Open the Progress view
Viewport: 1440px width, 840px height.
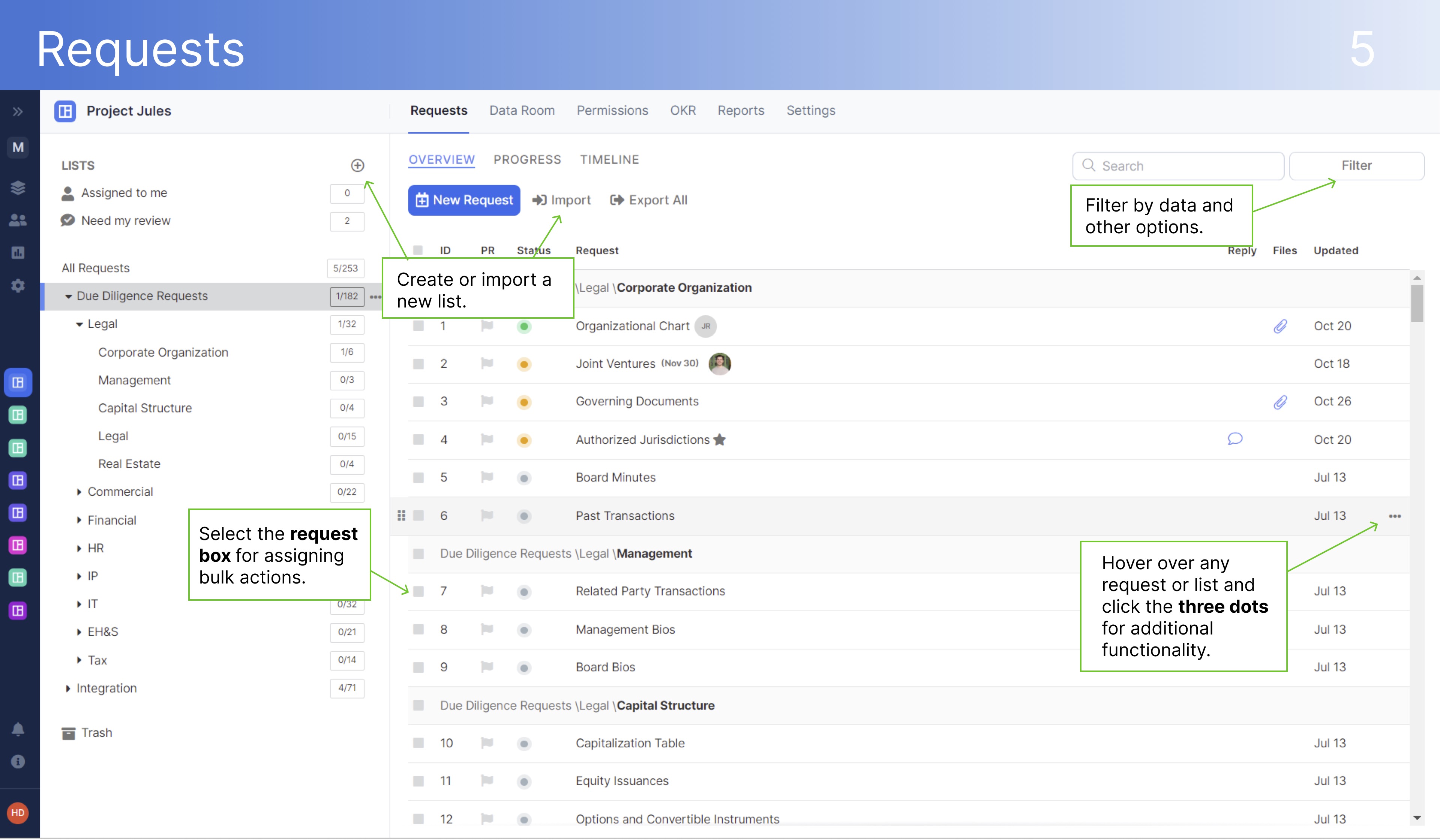pos(527,159)
